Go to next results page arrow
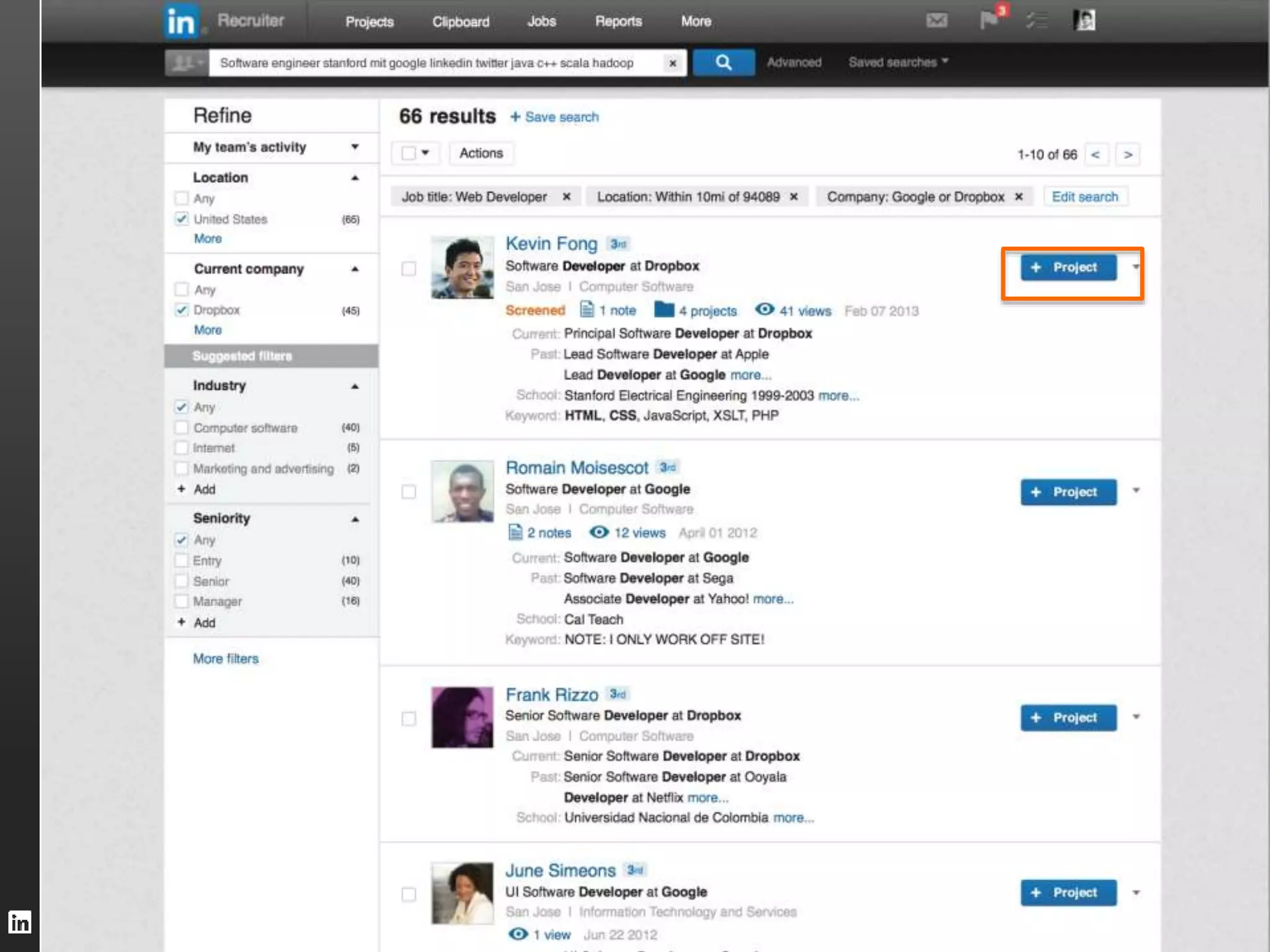This screenshot has width=1270, height=952. tap(1128, 155)
